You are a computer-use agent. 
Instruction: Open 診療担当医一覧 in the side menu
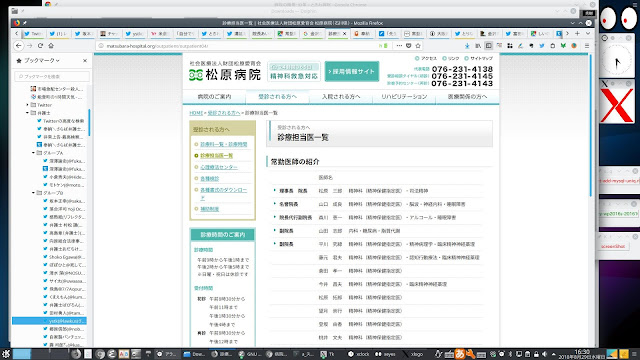coord(217,156)
